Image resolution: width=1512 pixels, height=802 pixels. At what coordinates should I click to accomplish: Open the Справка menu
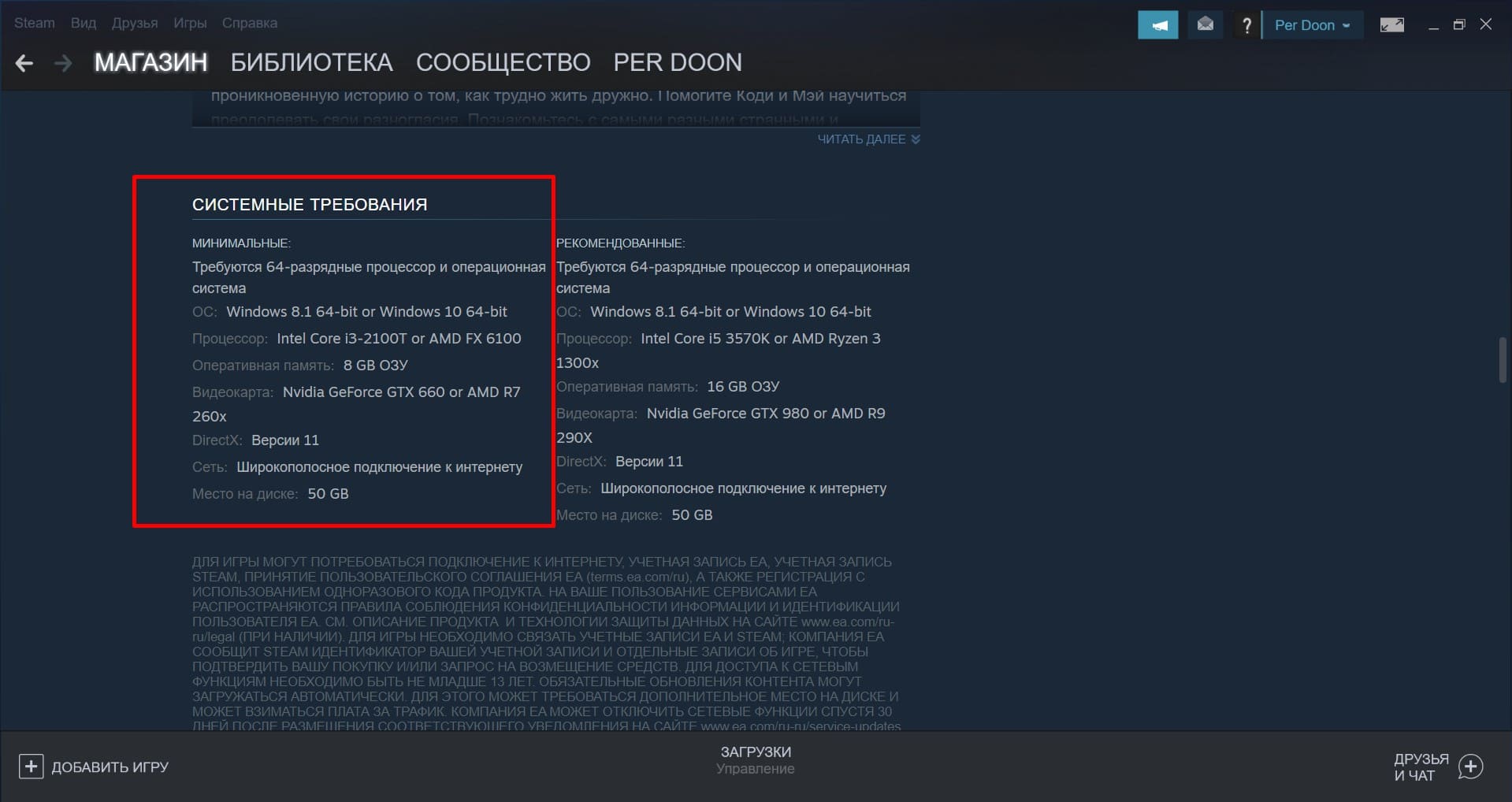pos(249,23)
